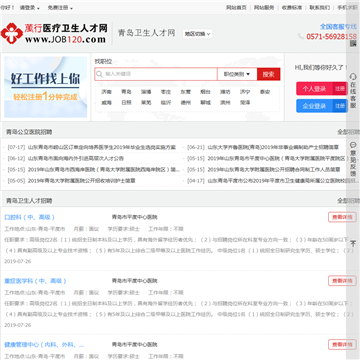Open the feedback bubble icon in the sidebar
360x360 pixels.
point(353,145)
